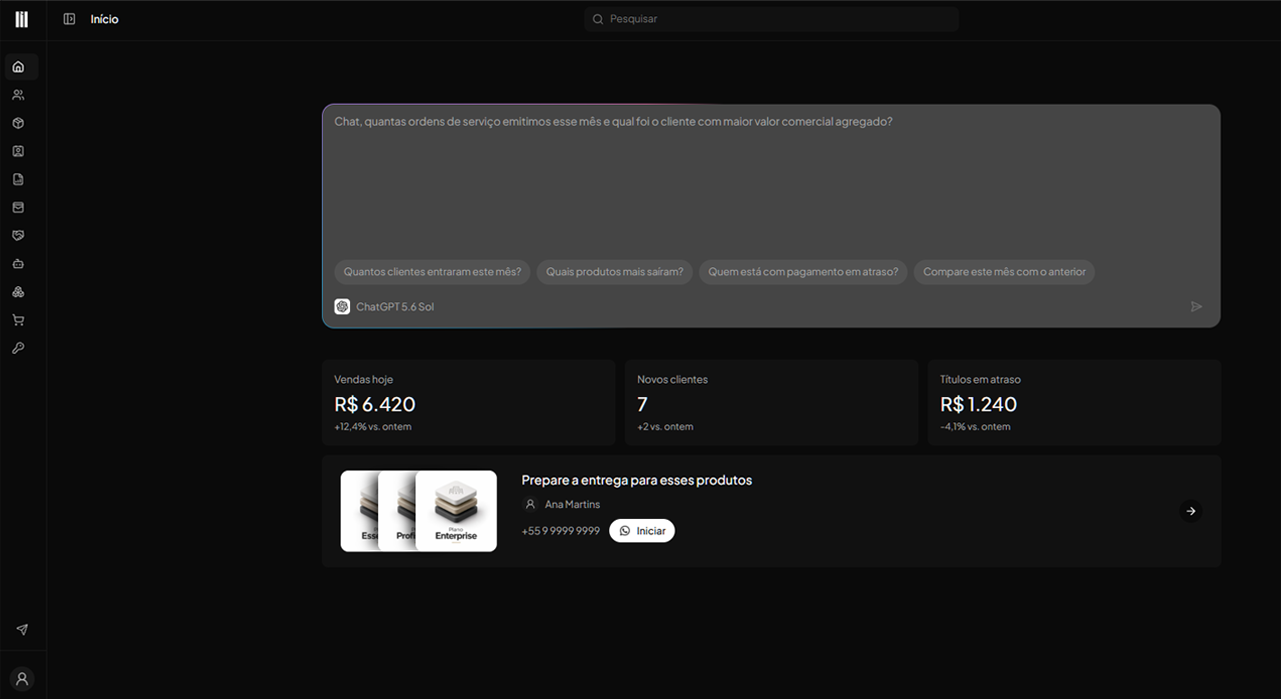1281x699 pixels.
Task: Toggle the sidebar panel icon beside Início
Action: [x=69, y=19]
